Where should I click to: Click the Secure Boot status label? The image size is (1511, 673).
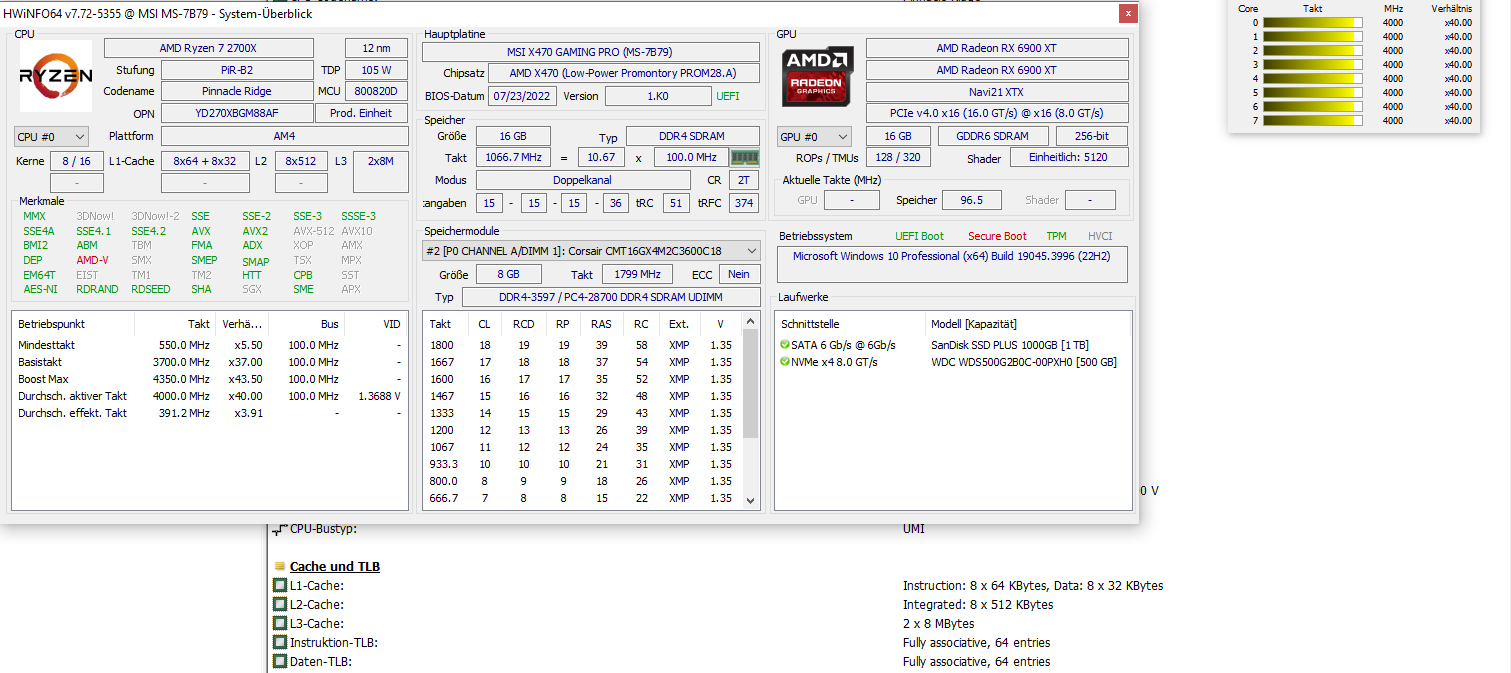pyautogui.click(x=997, y=236)
